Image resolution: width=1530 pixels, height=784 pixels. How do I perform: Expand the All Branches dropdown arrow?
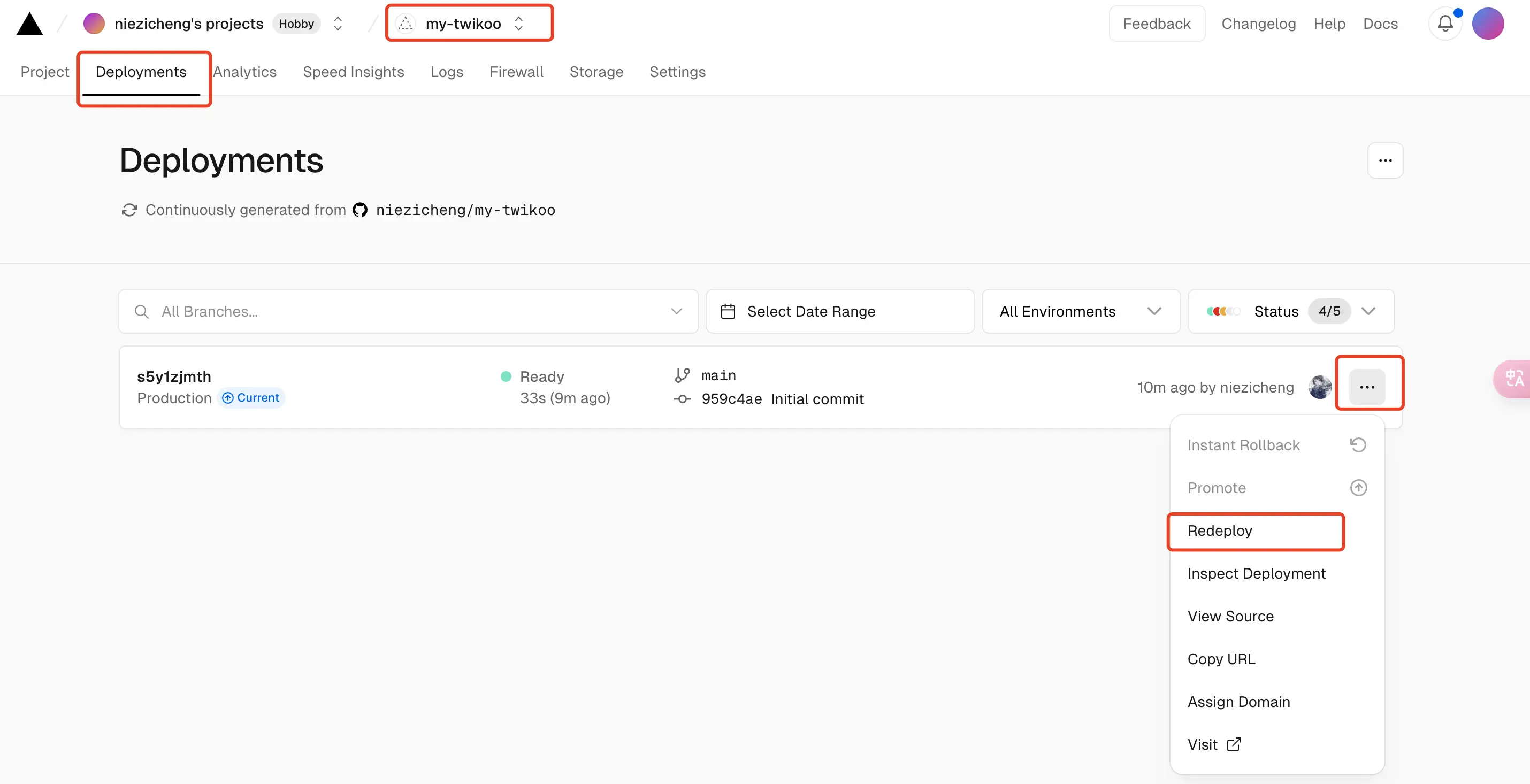(x=677, y=311)
